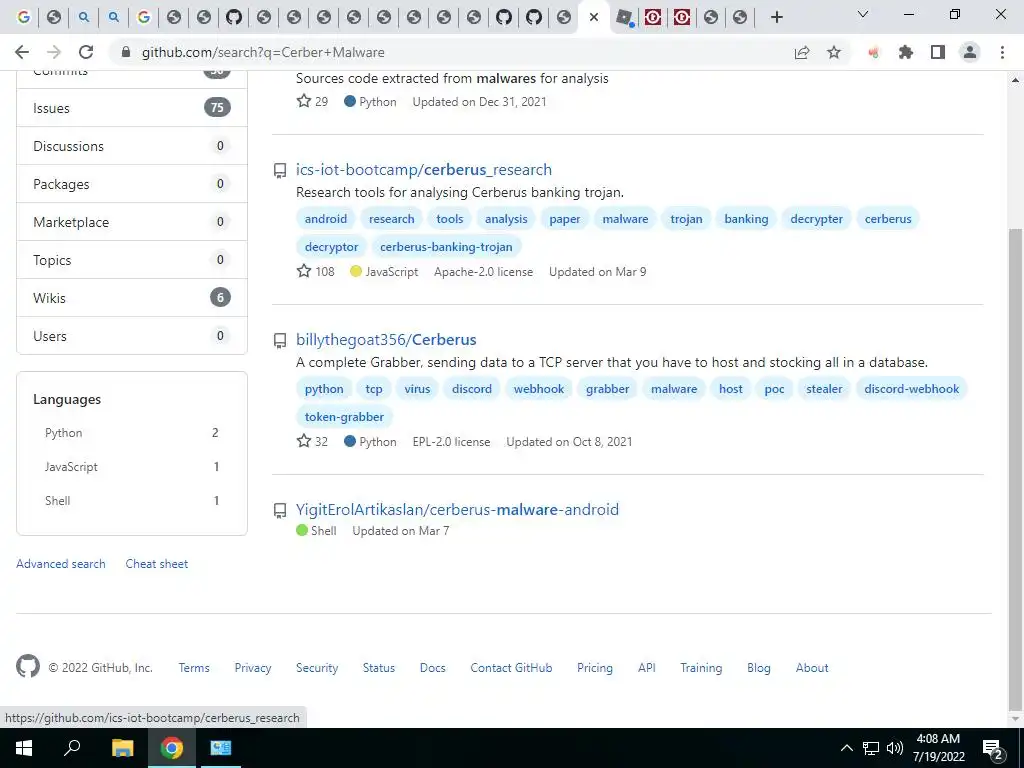Open File Explorer from the taskbar
The height and width of the screenshot is (768, 1024).
[122, 748]
